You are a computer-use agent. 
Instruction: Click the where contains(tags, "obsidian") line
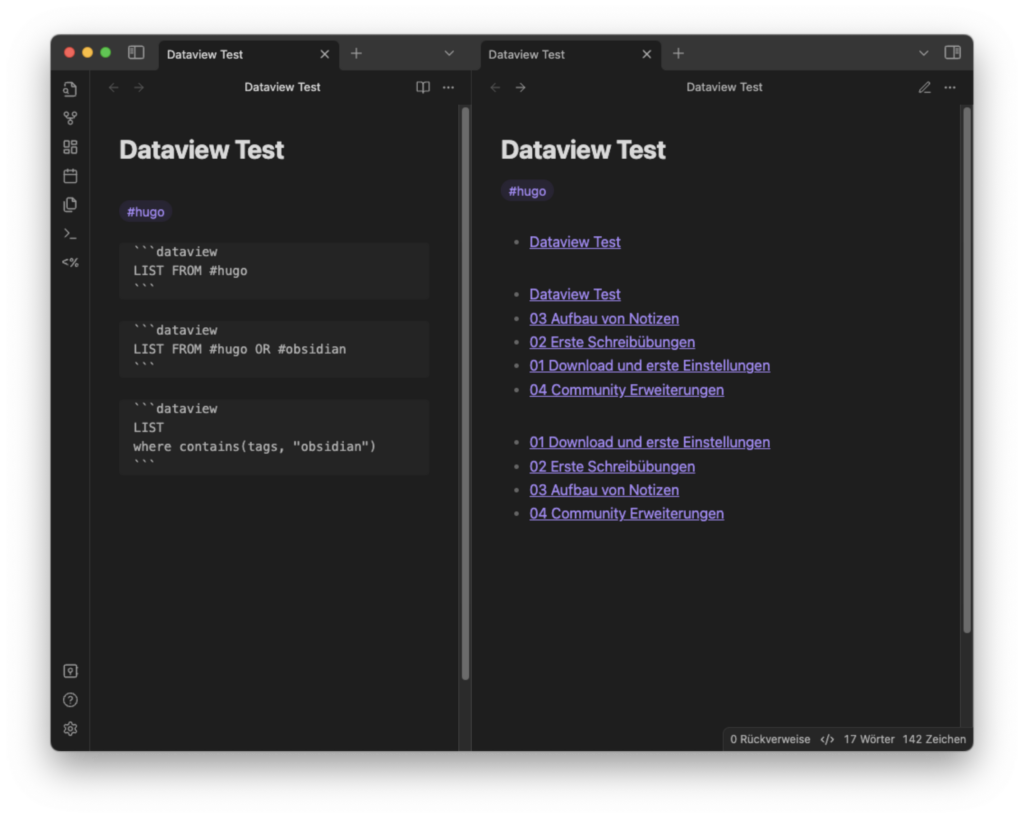click(x=255, y=447)
